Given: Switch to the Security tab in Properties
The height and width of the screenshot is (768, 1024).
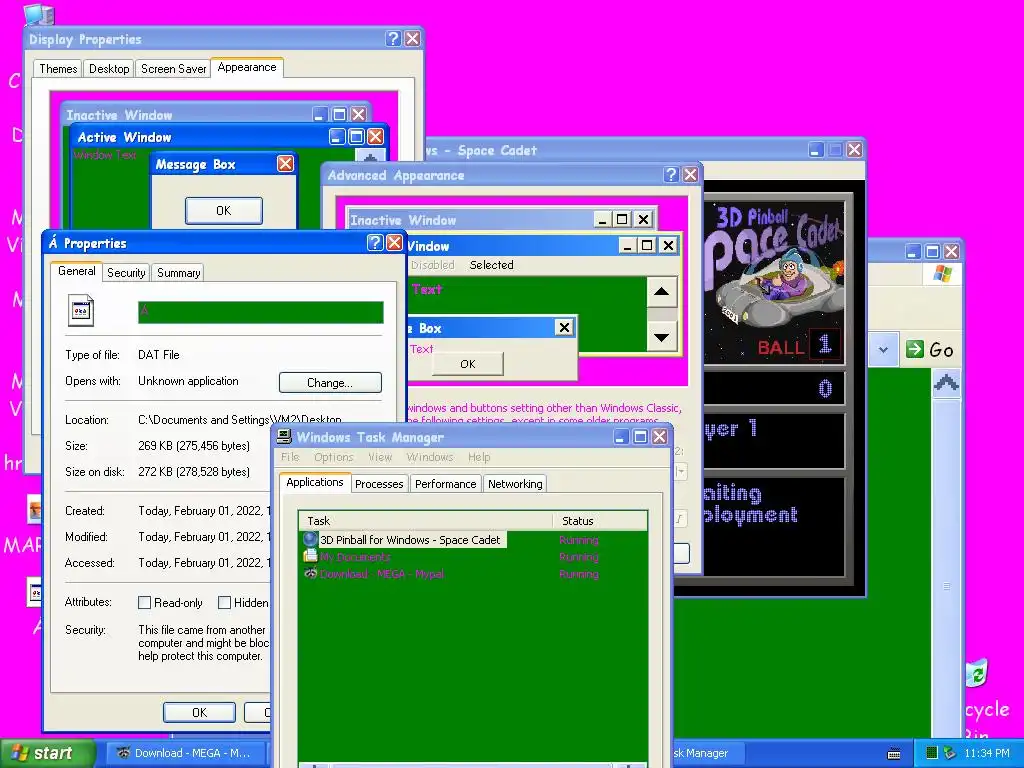Looking at the screenshot, I should pos(126,273).
